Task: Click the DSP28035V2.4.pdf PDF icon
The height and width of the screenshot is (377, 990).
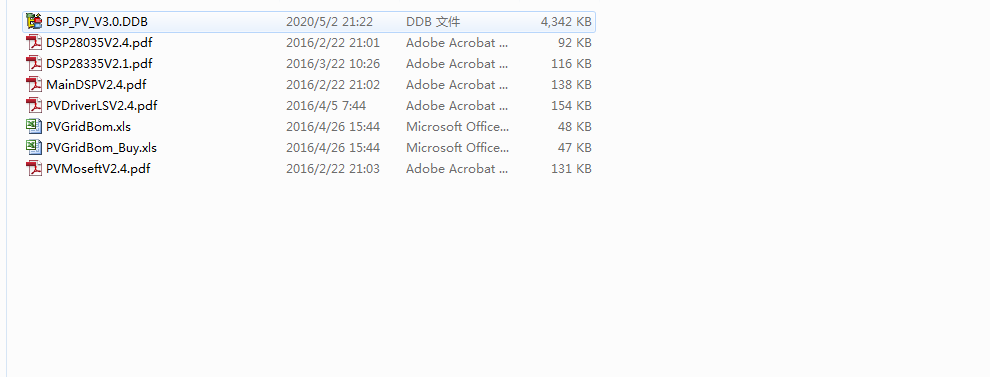Action: (34, 43)
